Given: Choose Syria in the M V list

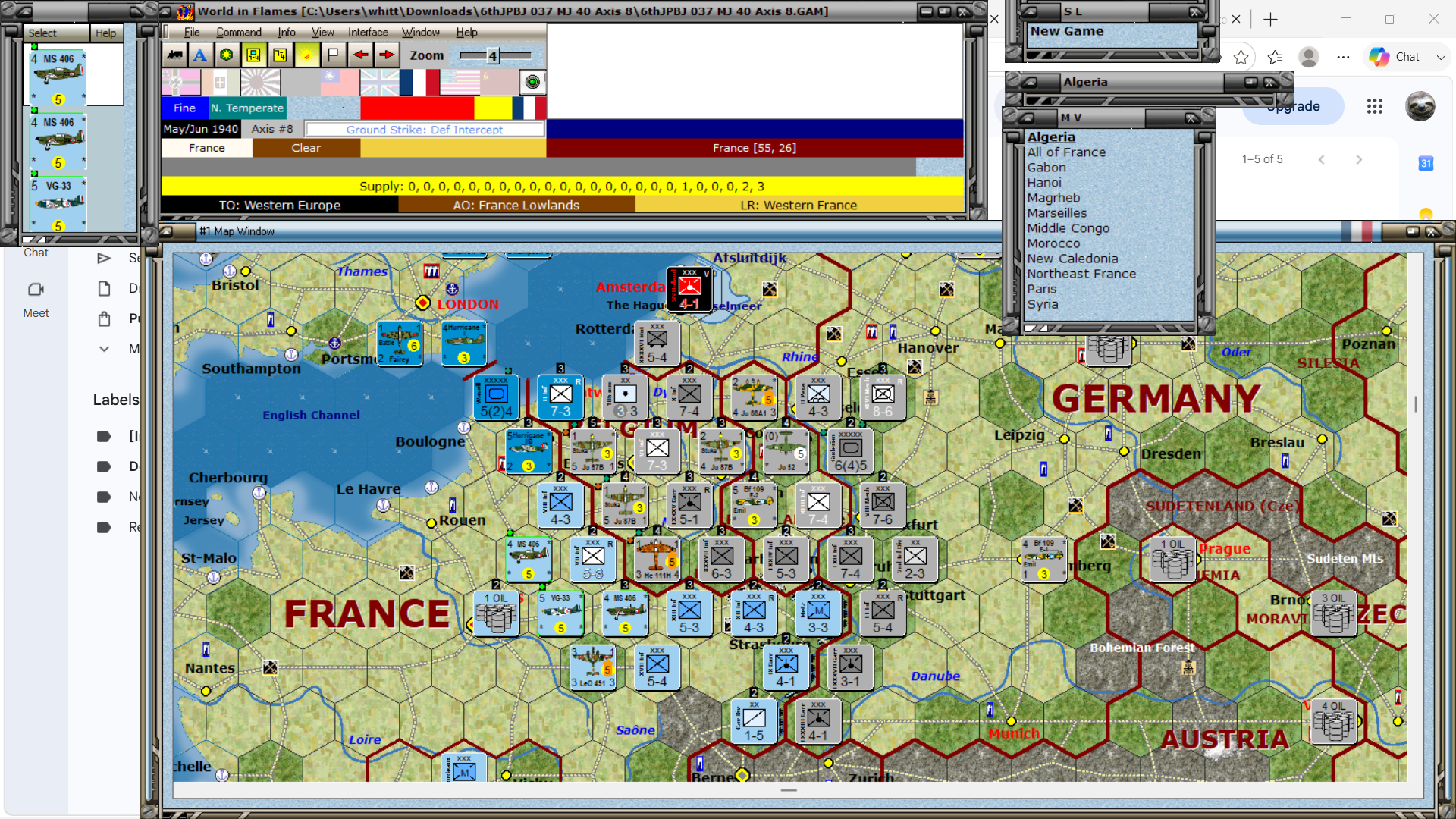Looking at the screenshot, I should tap(1043, 304).
